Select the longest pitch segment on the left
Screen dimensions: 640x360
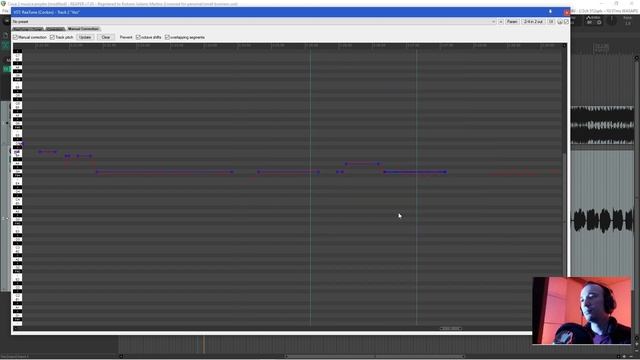coord(165,172)
